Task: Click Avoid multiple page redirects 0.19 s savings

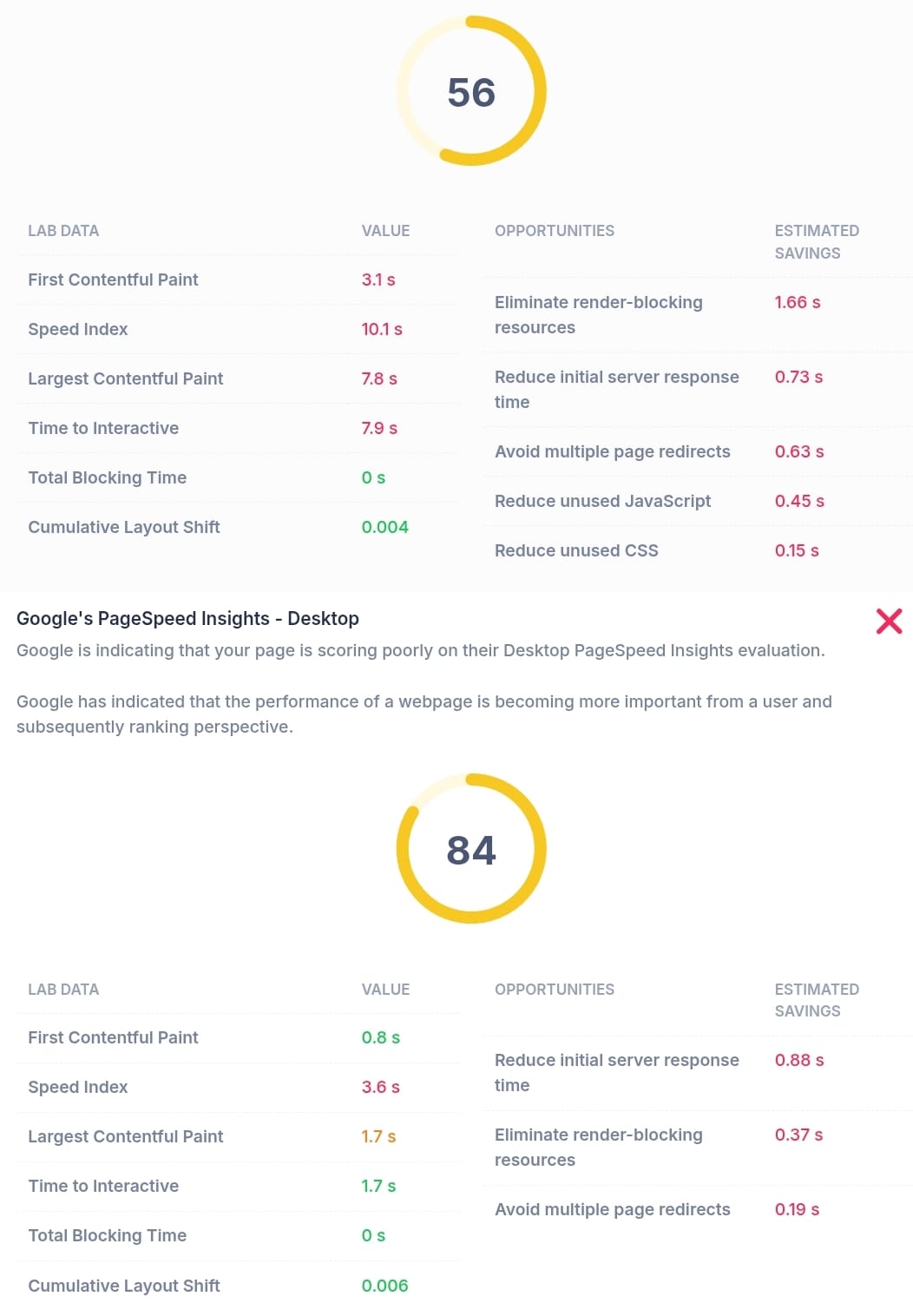Action: (x=797, y=1209)
